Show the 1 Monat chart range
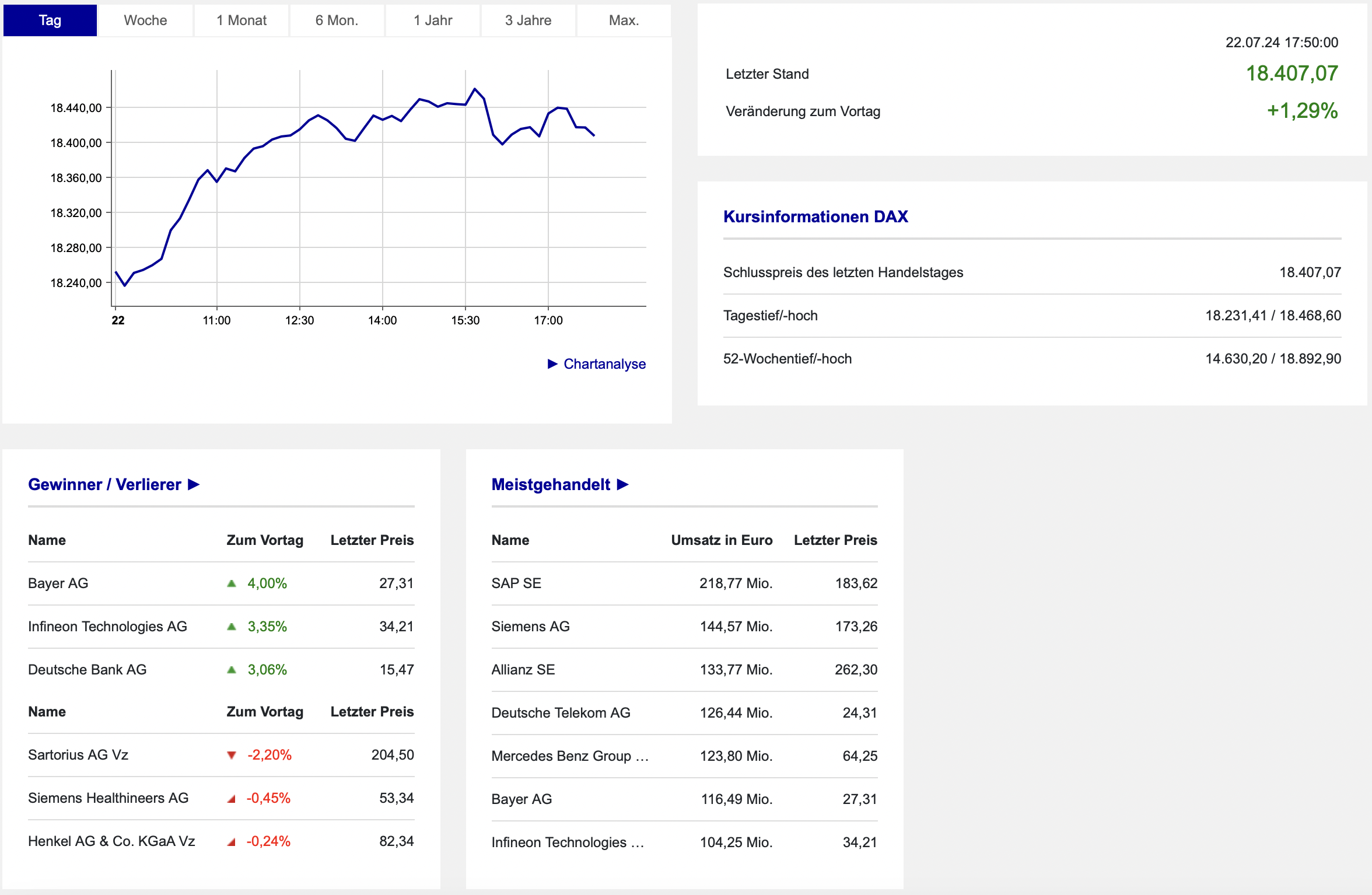This screenshot has width=1372, height=895. pyautogui.click(x=241, y=20)
